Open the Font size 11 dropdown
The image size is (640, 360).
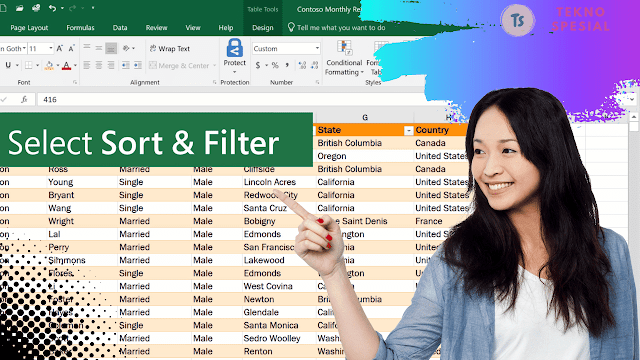[51, 49]
